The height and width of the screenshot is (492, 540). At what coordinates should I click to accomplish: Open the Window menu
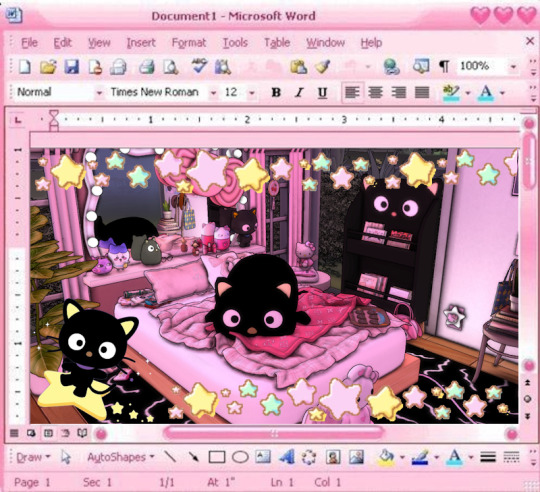tap(325, 43)
